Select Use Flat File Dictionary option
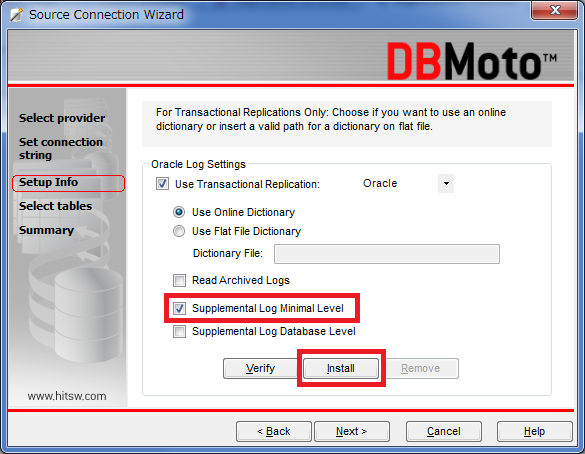This screenshot has width=585, height=454. coord(179,231)
